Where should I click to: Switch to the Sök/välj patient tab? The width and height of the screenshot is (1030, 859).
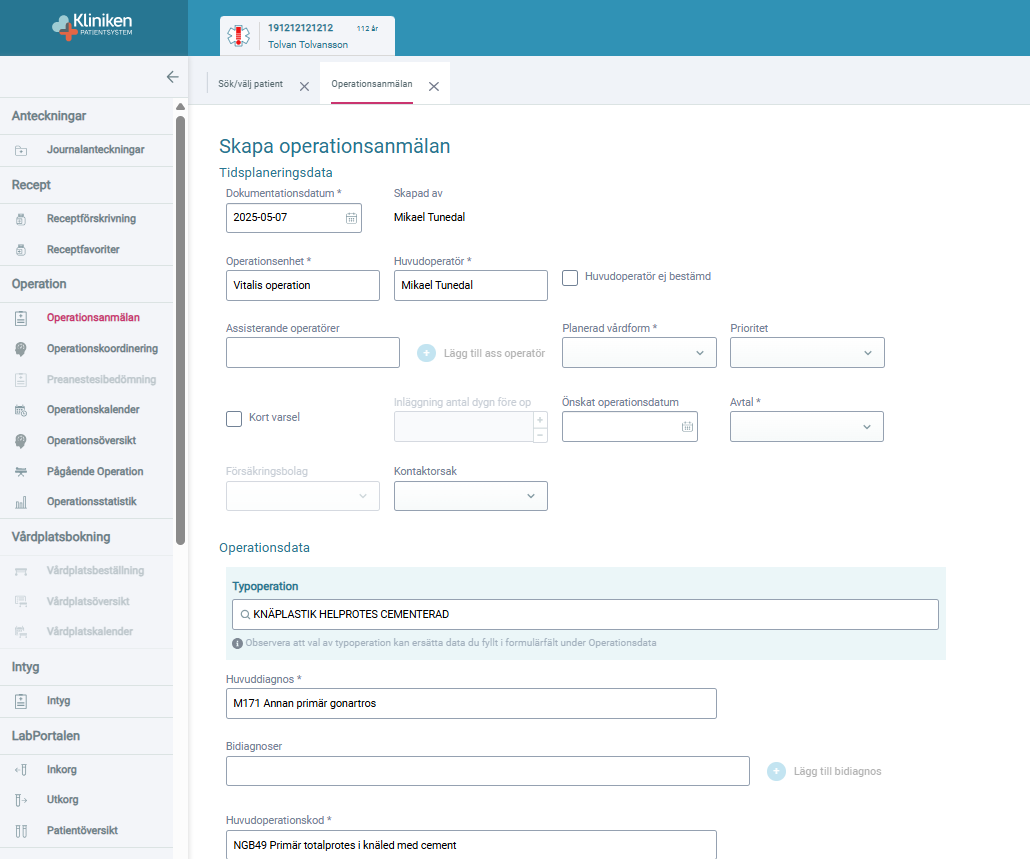pos(251,84)
